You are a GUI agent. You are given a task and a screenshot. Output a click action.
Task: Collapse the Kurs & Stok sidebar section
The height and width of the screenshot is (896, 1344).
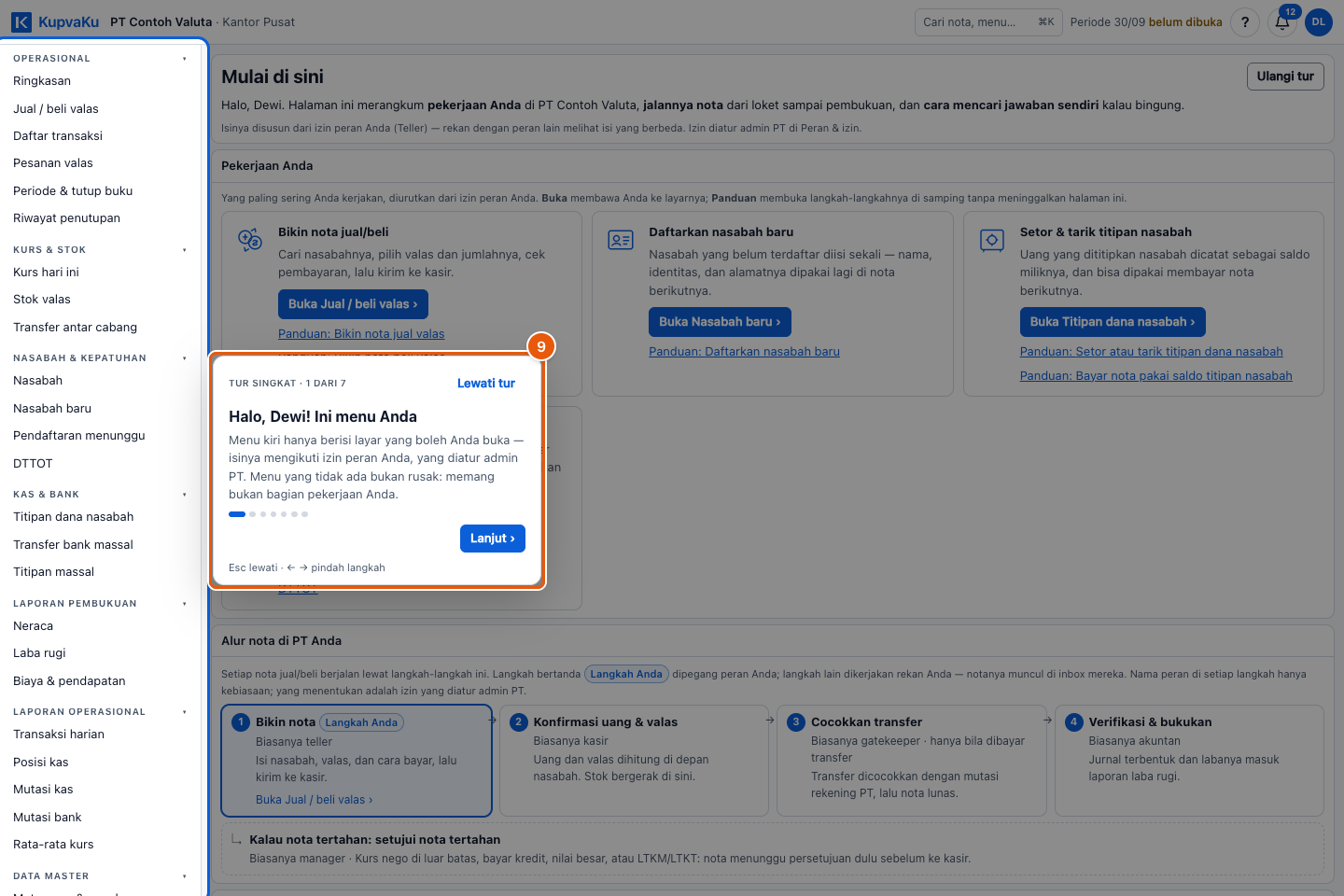point(185,250)
